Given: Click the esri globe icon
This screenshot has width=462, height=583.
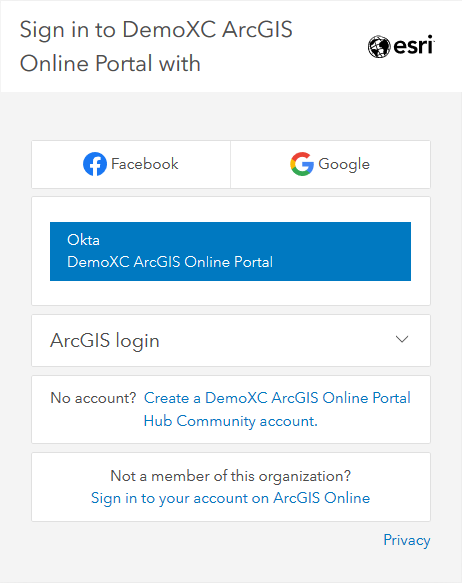Looking at the screenshot, I should coord(379,47).
